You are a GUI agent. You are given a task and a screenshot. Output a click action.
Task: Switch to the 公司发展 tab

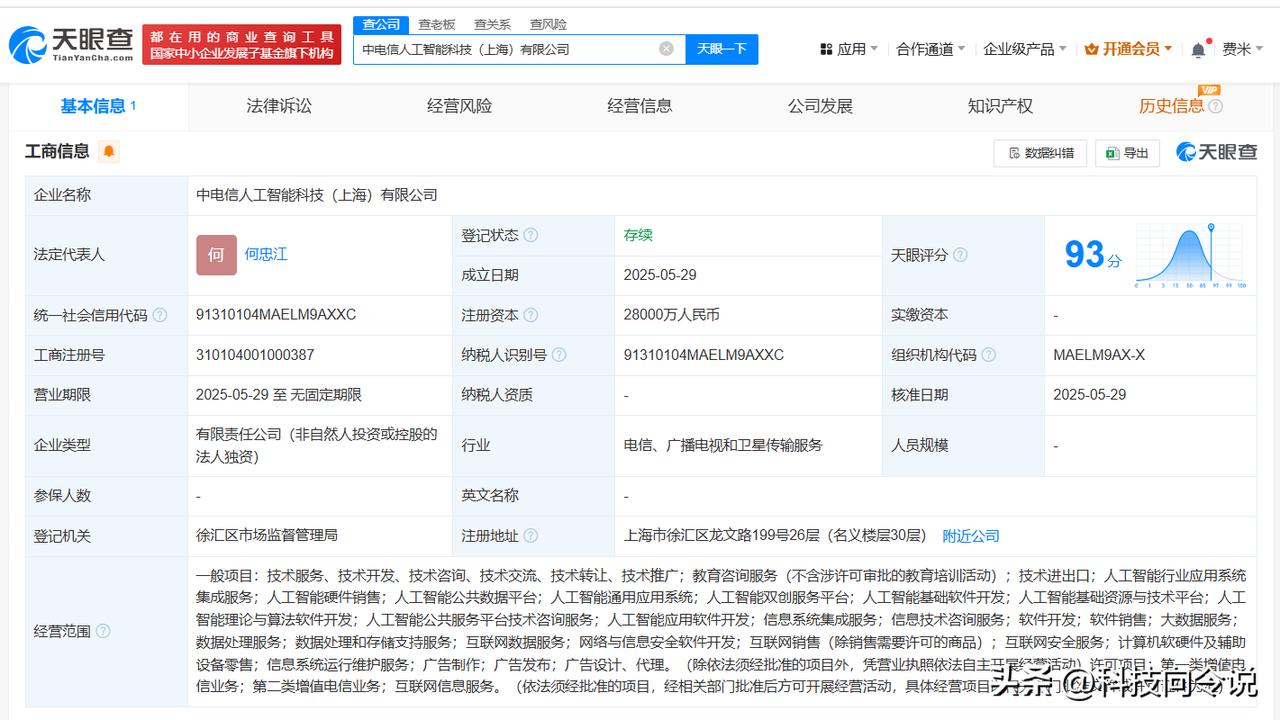click(820, 106)
